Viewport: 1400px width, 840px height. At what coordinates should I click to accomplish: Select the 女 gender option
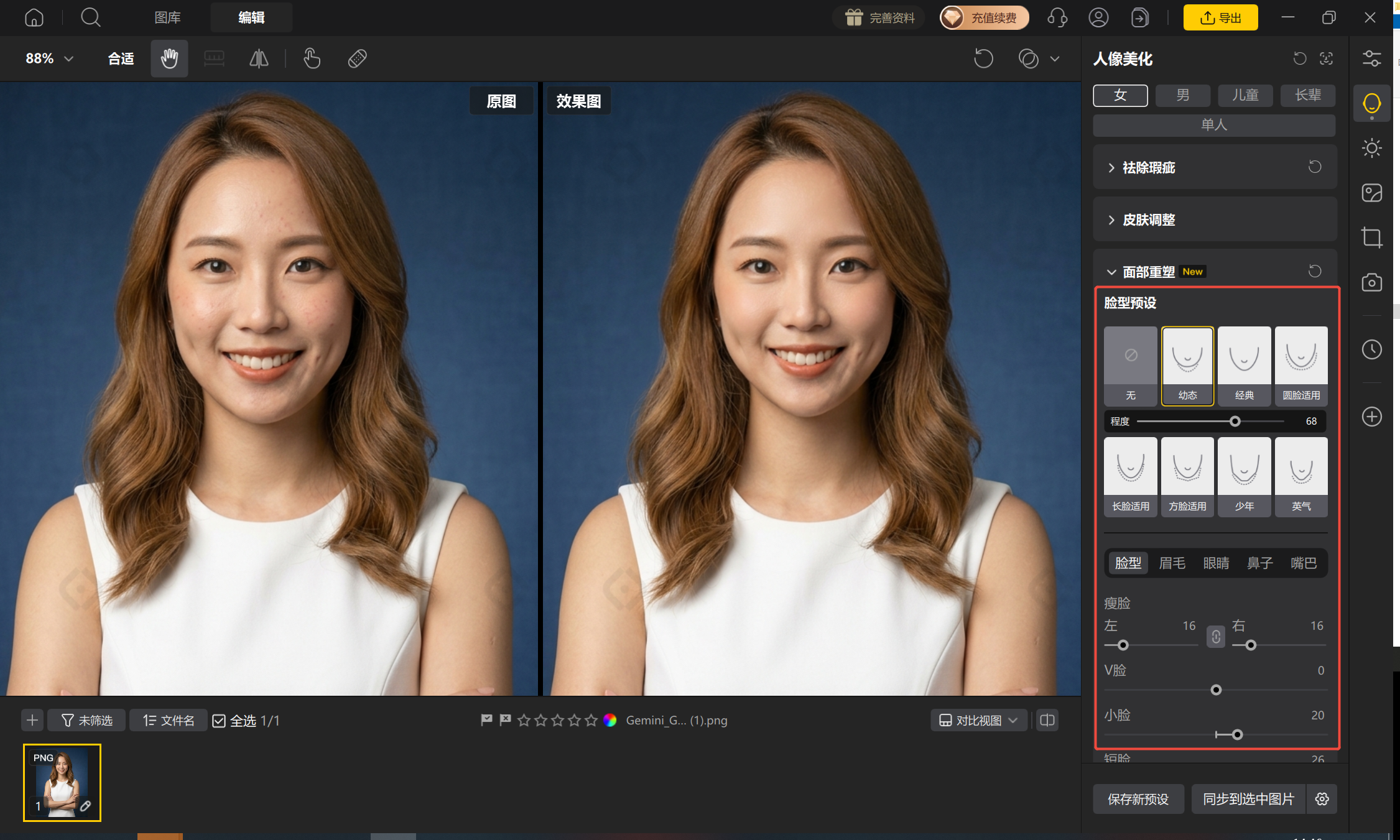click(1120, 95)
